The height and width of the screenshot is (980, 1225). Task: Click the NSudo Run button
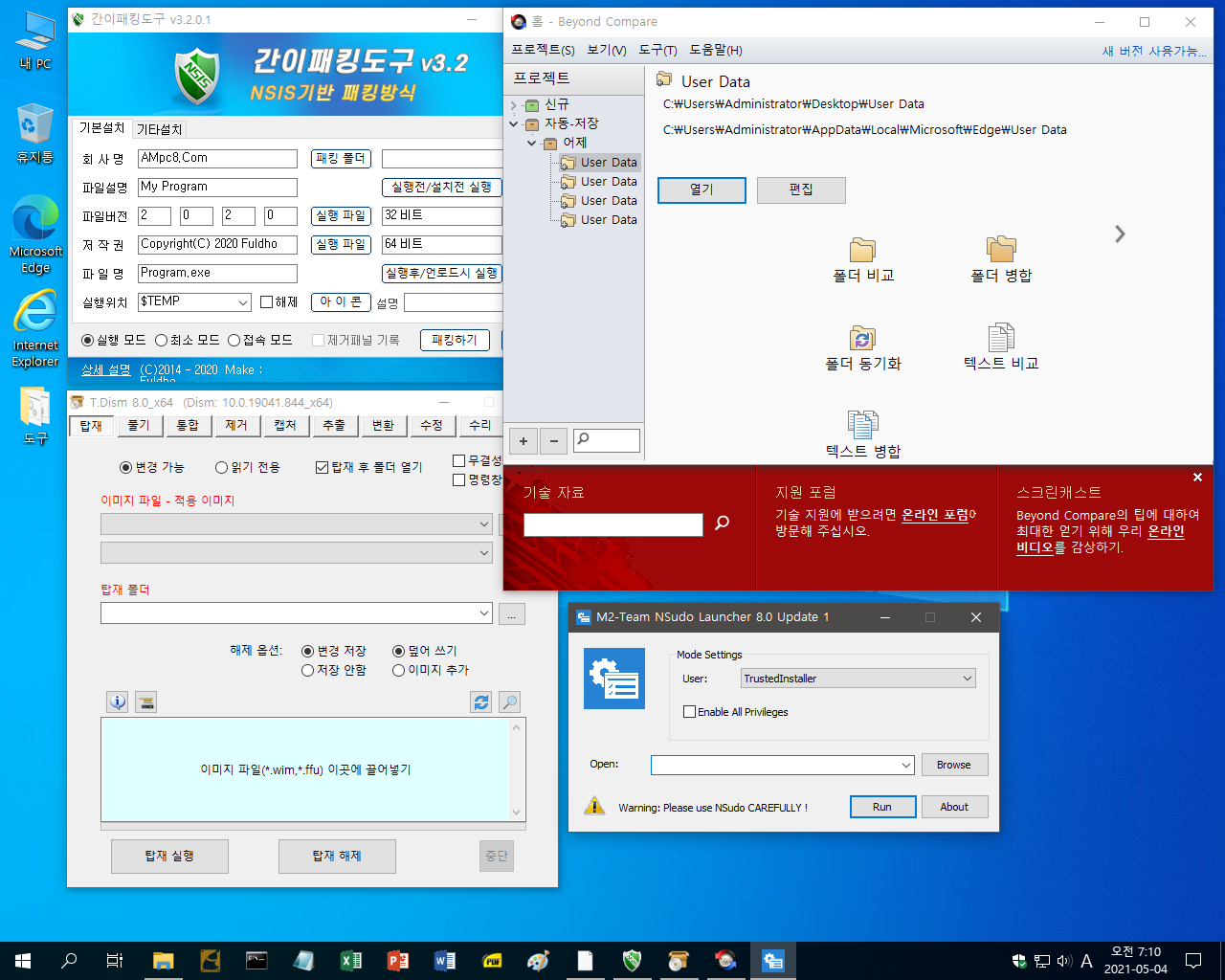point(882,807)
